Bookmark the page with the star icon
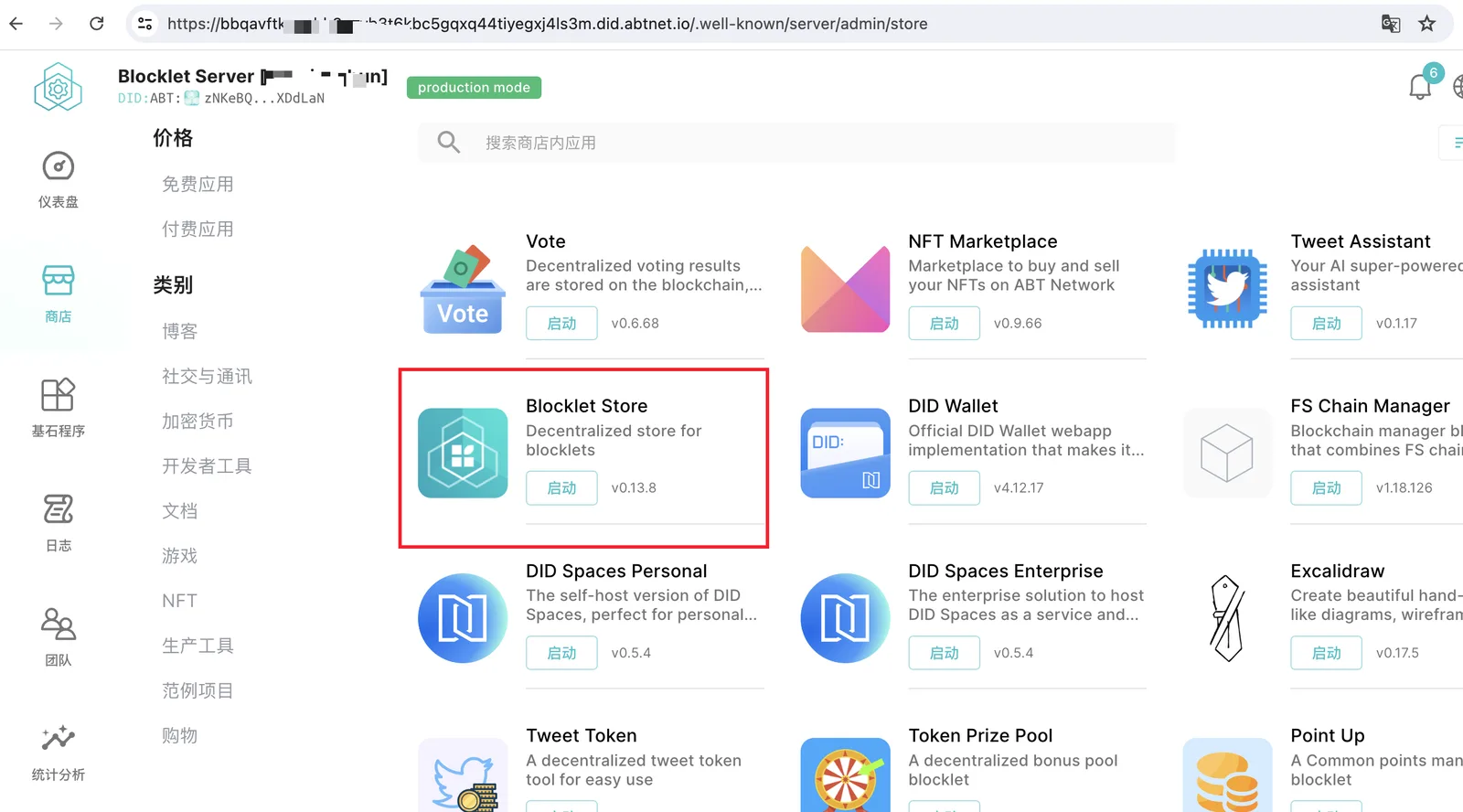The image size is (1463, 812). (x=1426, y=24)
